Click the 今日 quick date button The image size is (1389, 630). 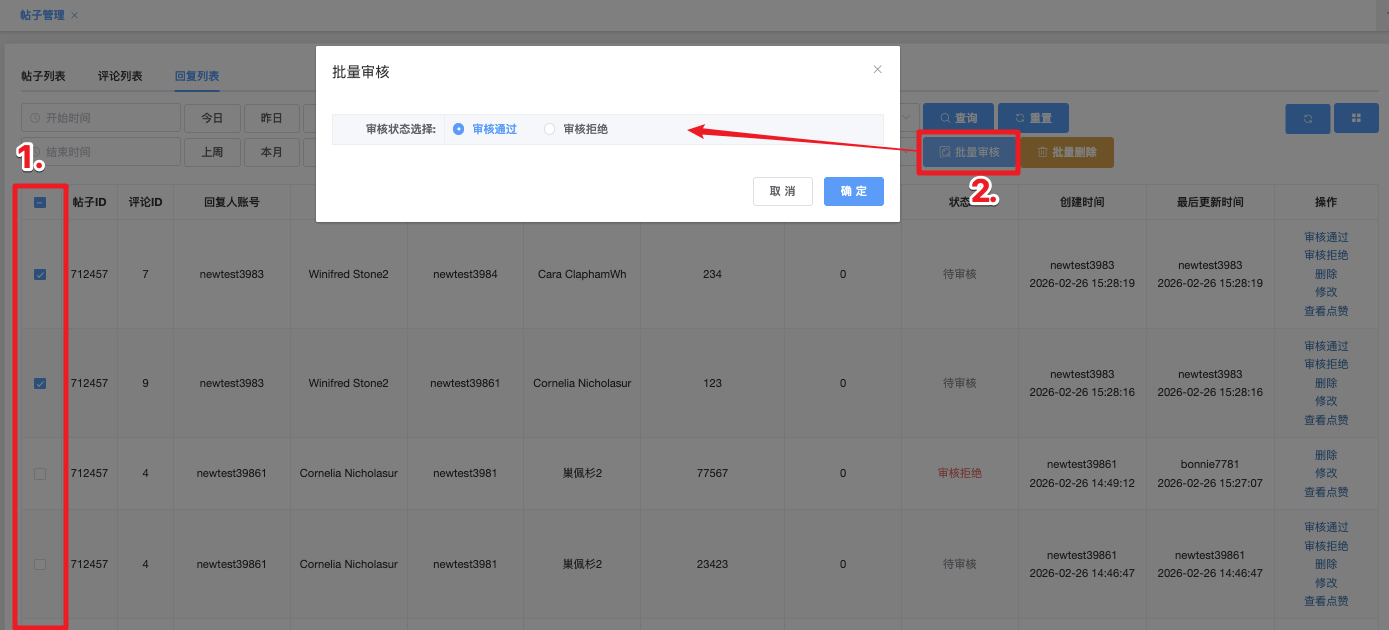212,118
